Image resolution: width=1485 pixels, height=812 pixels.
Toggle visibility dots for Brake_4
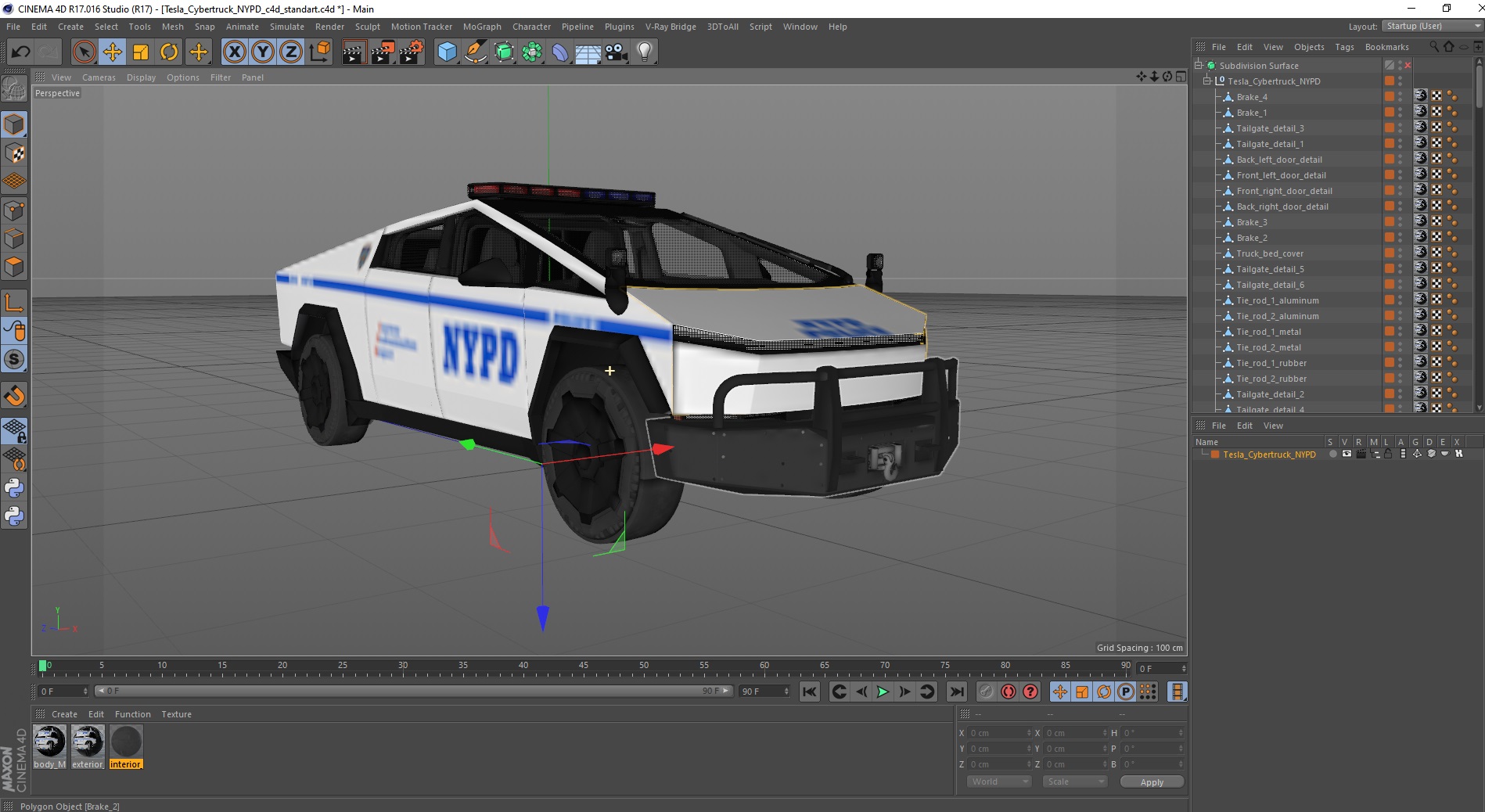(1401, 97)
